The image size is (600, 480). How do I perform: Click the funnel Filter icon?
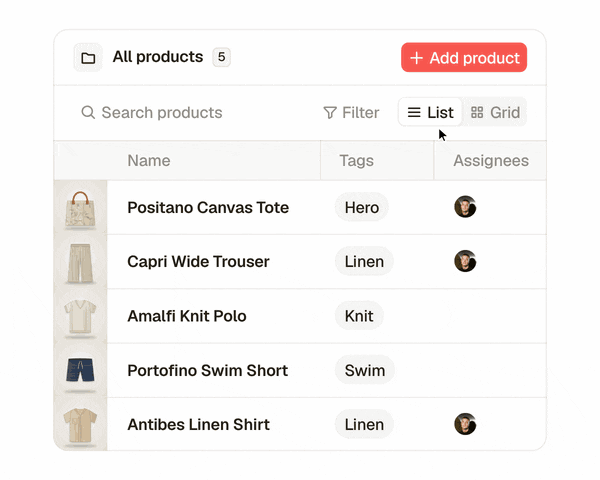[x=330, y=113]
